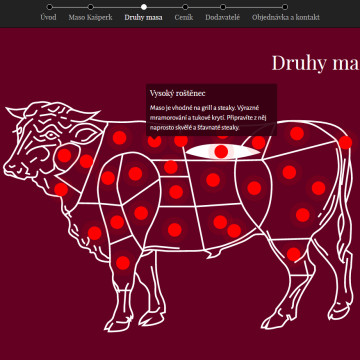
Task: Select the red dot on cow's cheek
Action: 65,155
